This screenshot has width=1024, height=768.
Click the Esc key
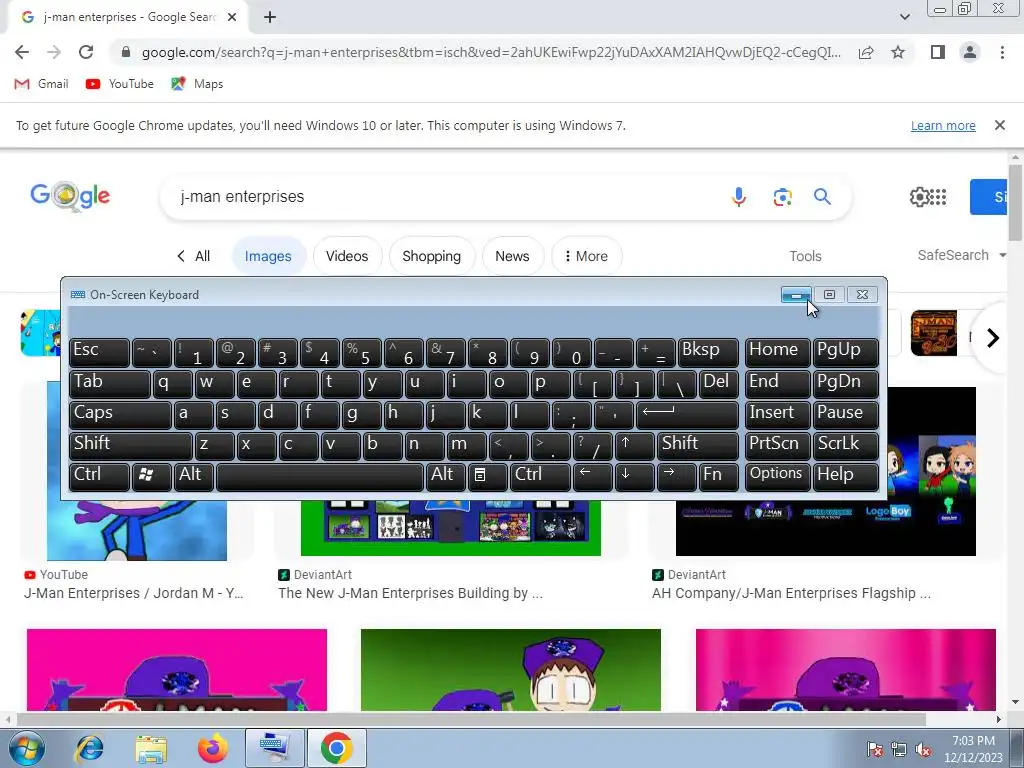point(99,352)
